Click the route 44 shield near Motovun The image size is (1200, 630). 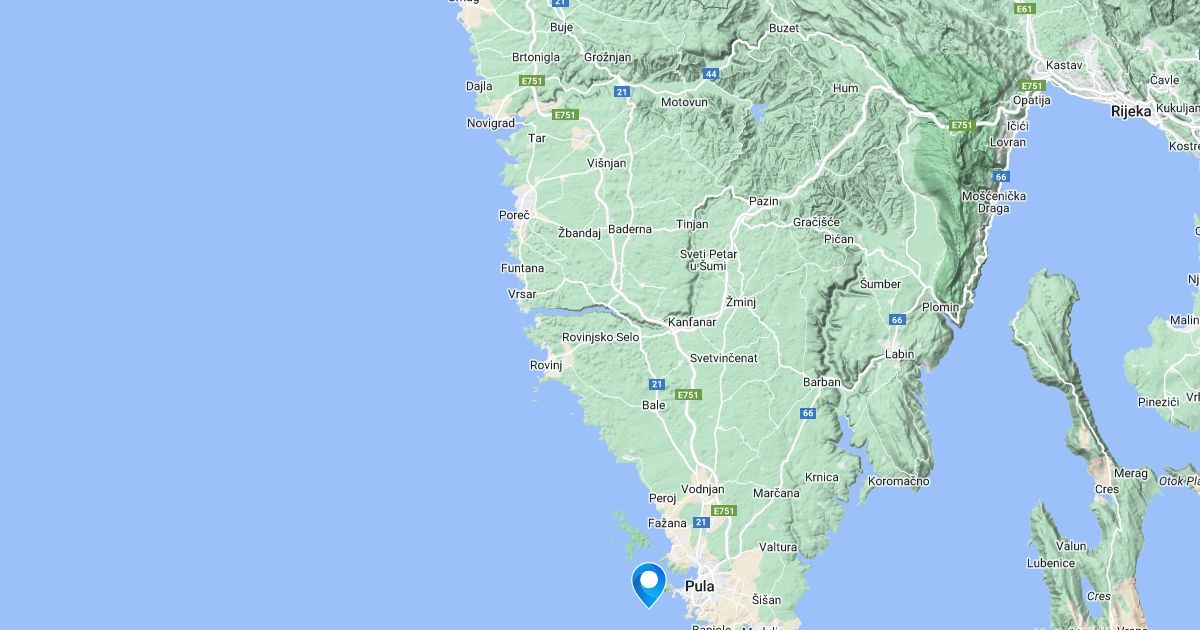coord(711,74)
